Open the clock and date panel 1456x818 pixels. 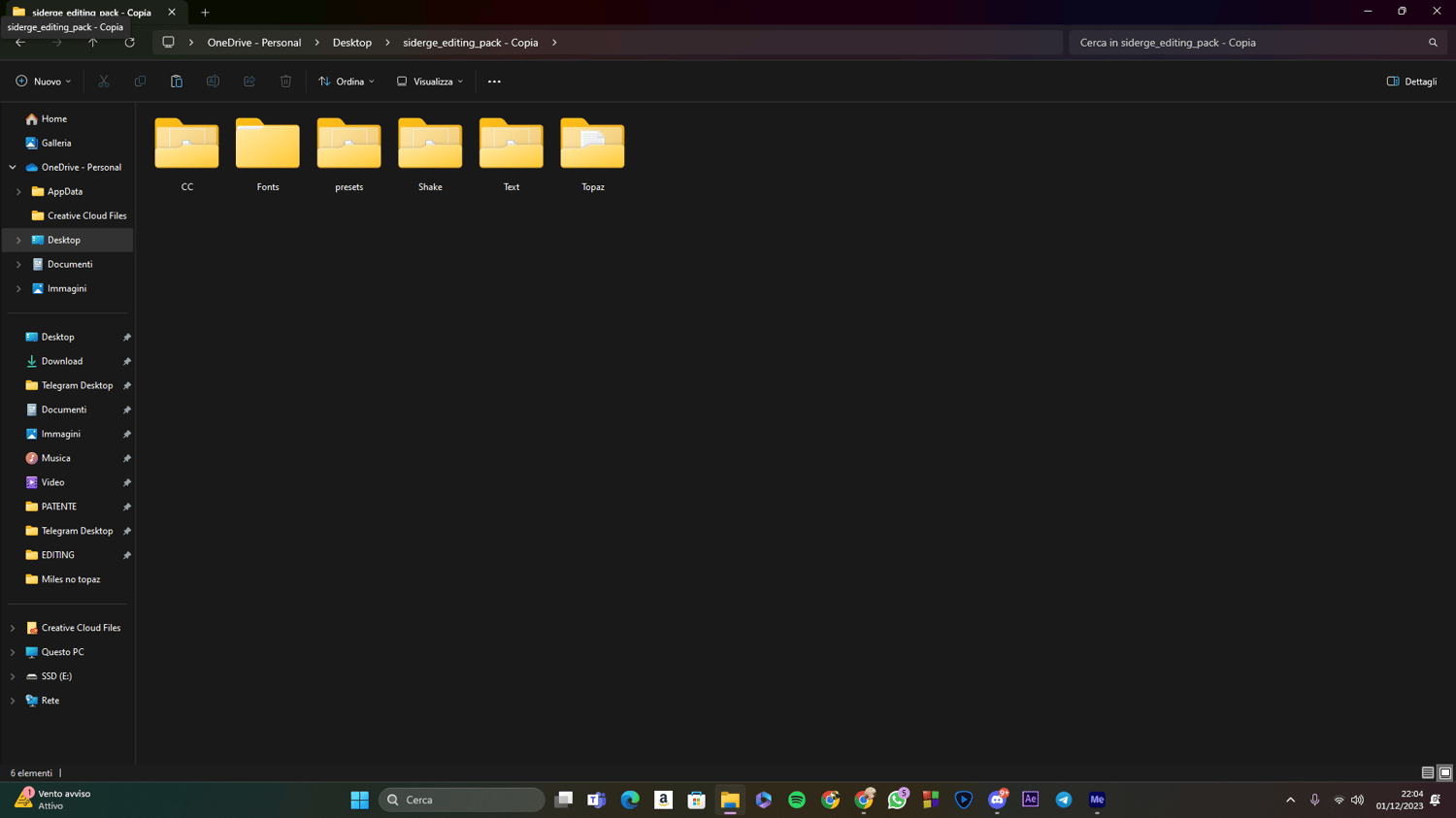coord(1399,800)
